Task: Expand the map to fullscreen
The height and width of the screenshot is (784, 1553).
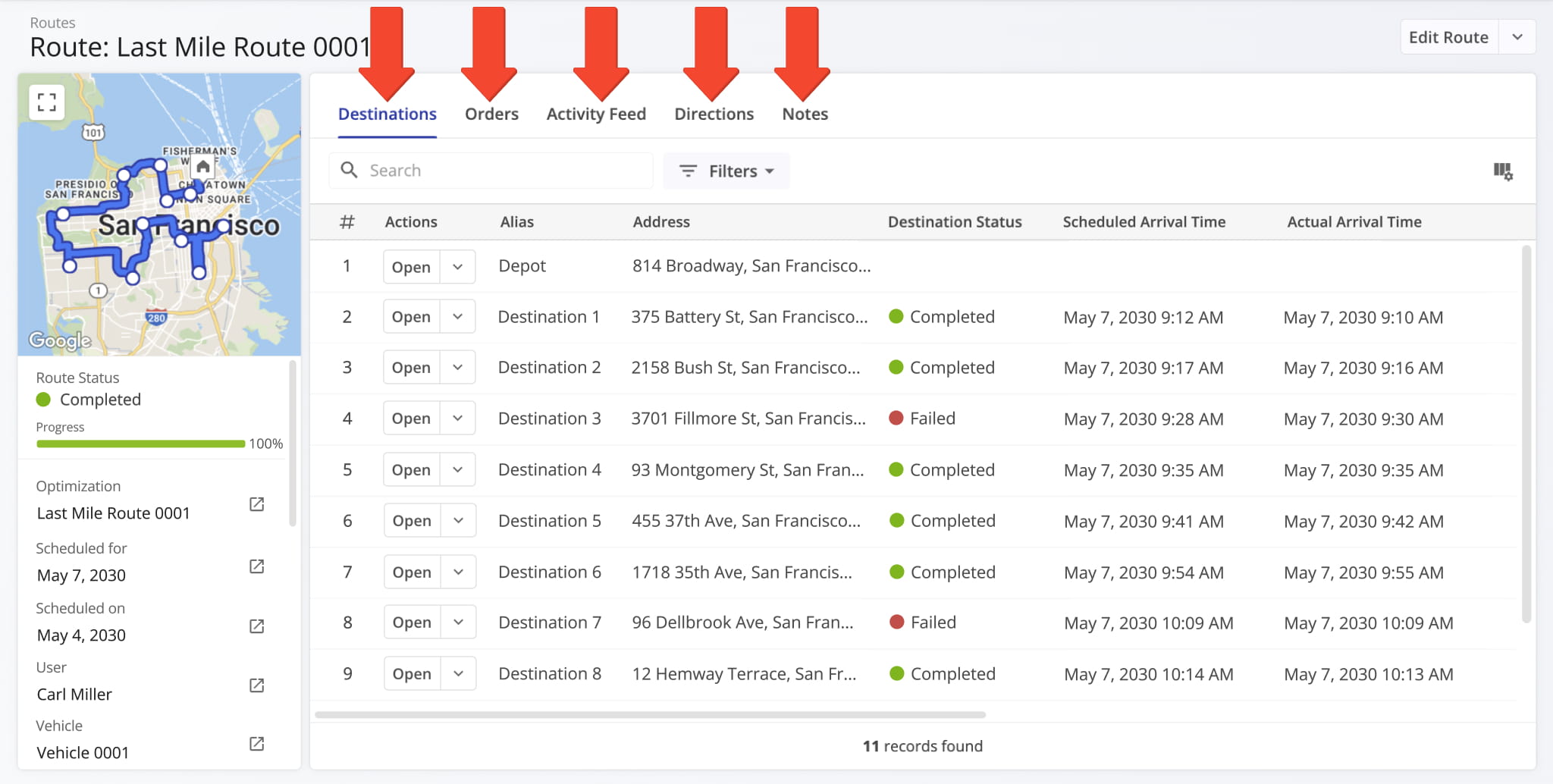Action: (x=46, y=102)
